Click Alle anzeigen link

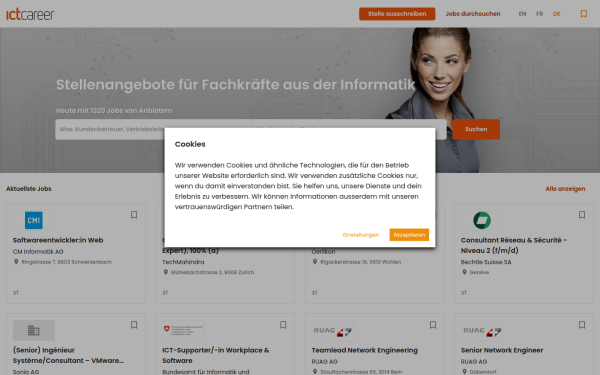pyautogui.click(x=565, y=189)
